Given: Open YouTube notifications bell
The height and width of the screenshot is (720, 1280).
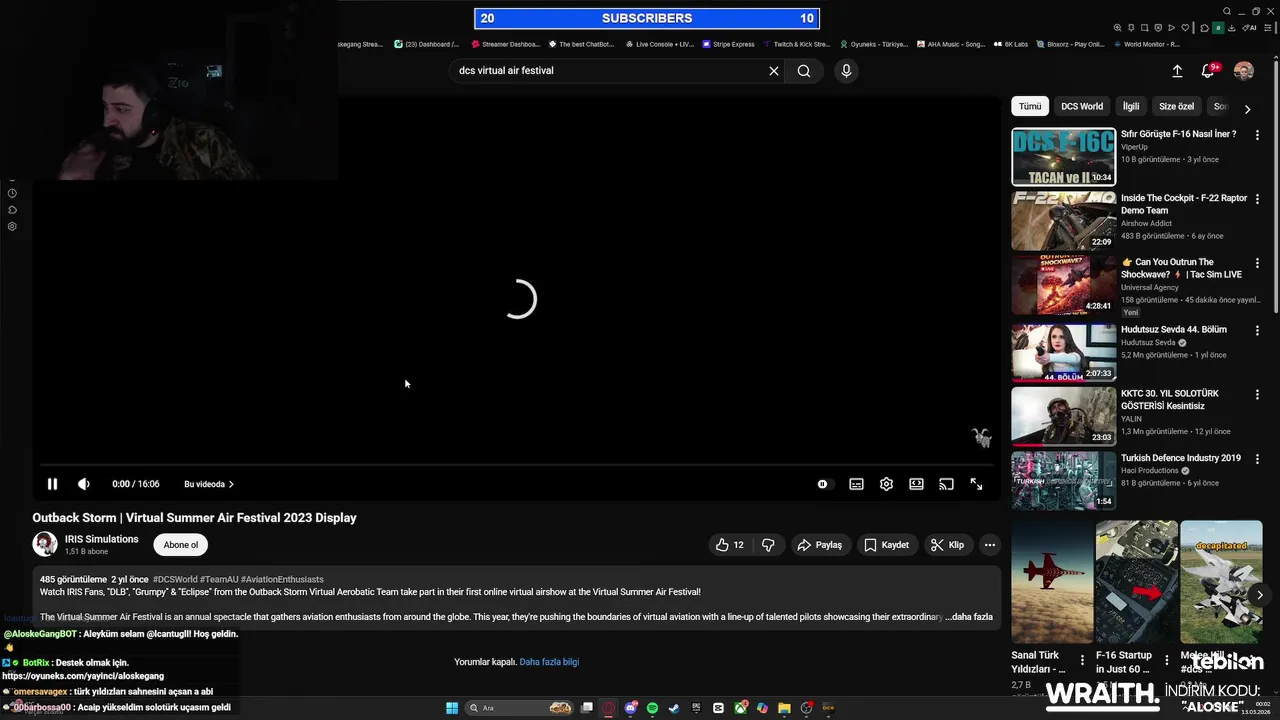Looking at the screenshot, I should tap(1208, 71).
